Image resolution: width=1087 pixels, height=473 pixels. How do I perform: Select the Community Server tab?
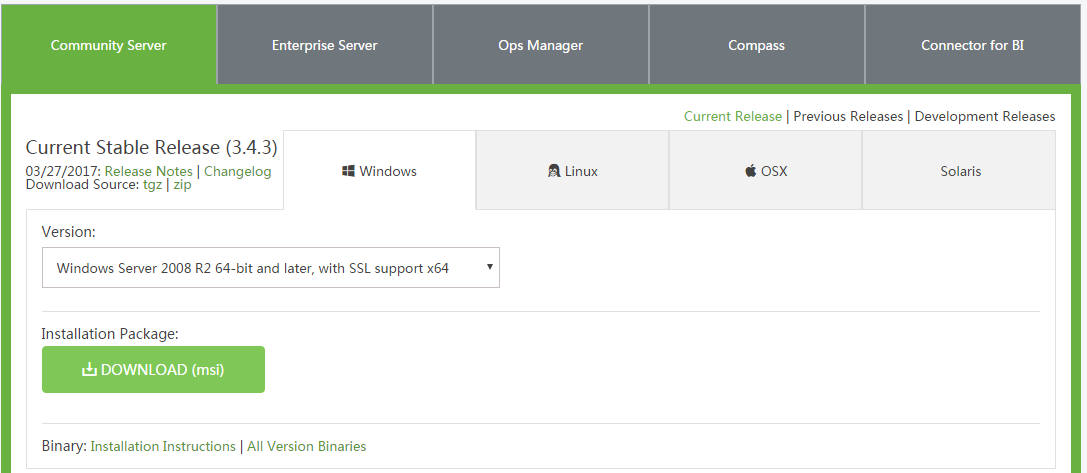(x=109, y=46)
